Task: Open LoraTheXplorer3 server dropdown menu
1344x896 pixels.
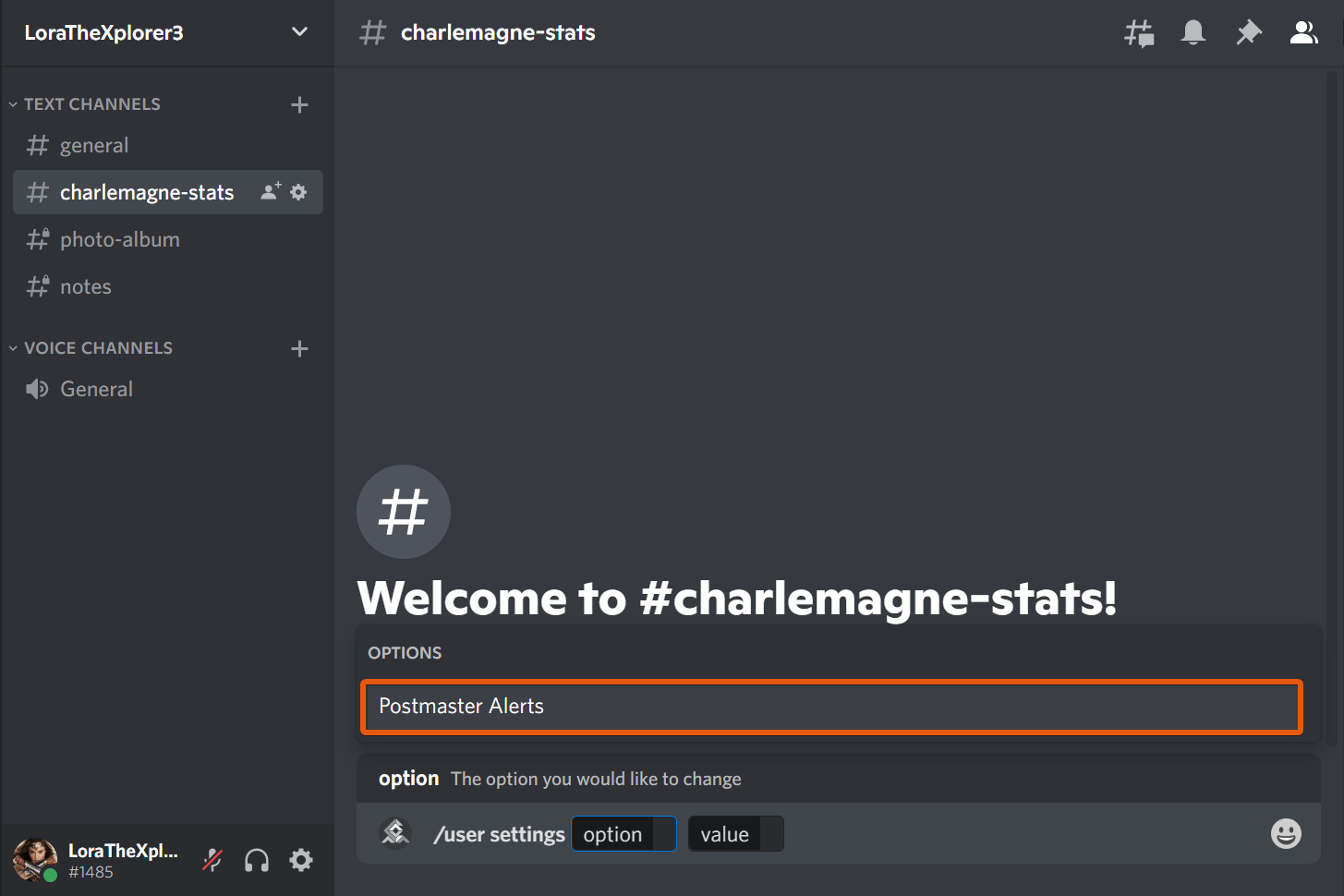Action: 299,32
